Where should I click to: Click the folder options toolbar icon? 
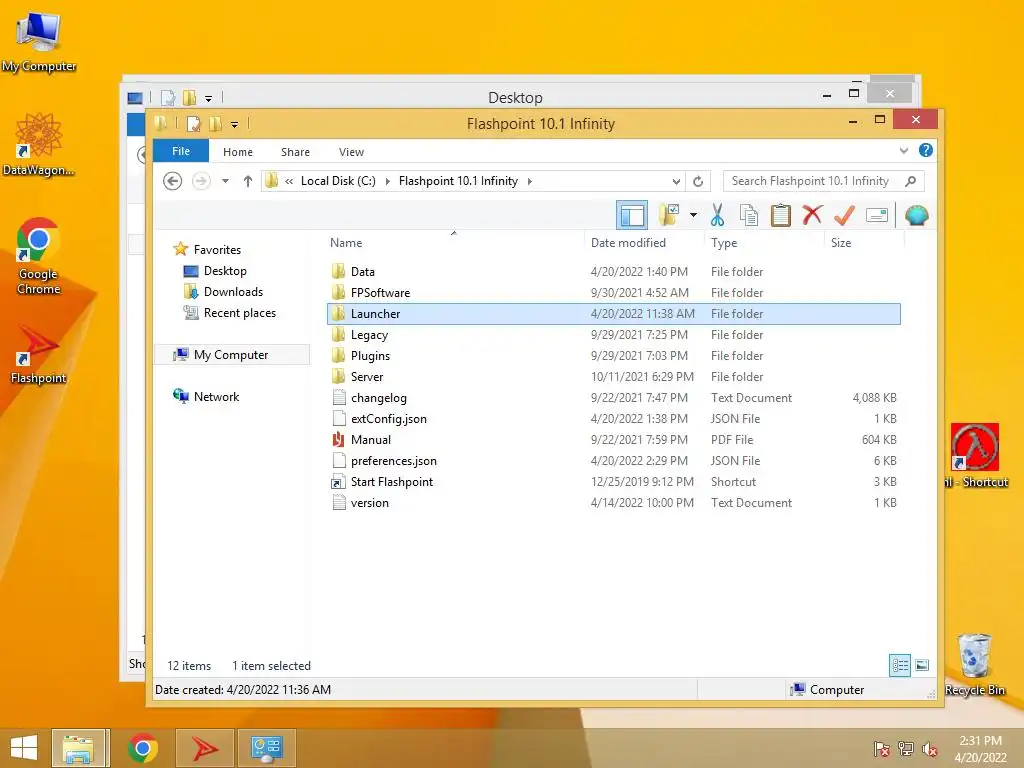coord(669,215)
